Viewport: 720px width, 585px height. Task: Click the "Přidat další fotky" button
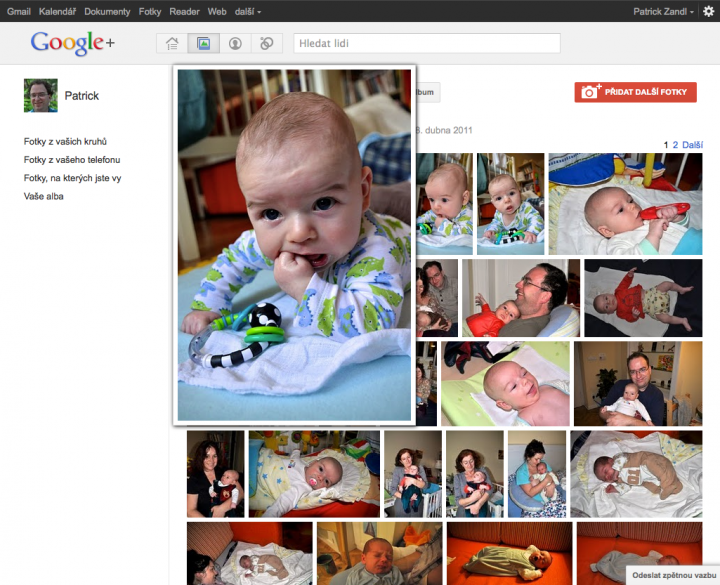tap(636, 92)
